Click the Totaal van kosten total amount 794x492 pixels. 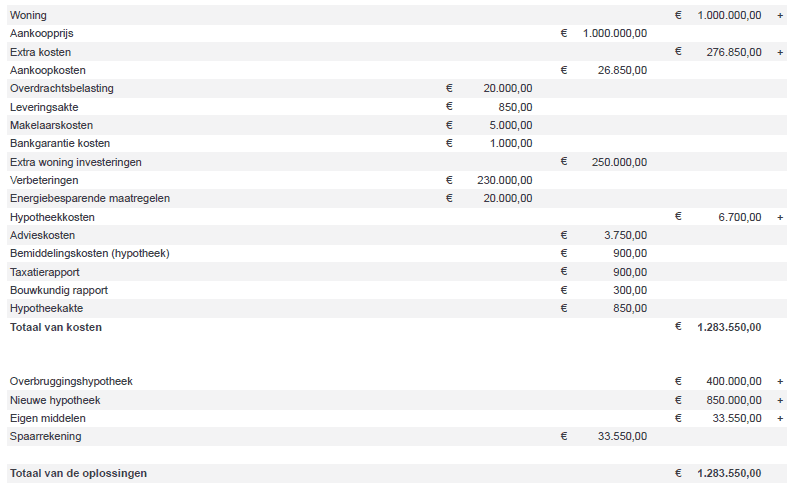coord(729,327)
